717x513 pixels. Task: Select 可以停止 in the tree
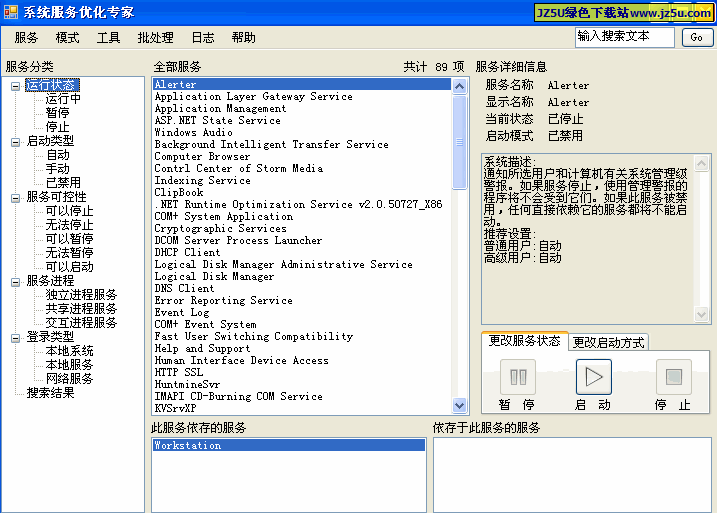coord(70,211)
